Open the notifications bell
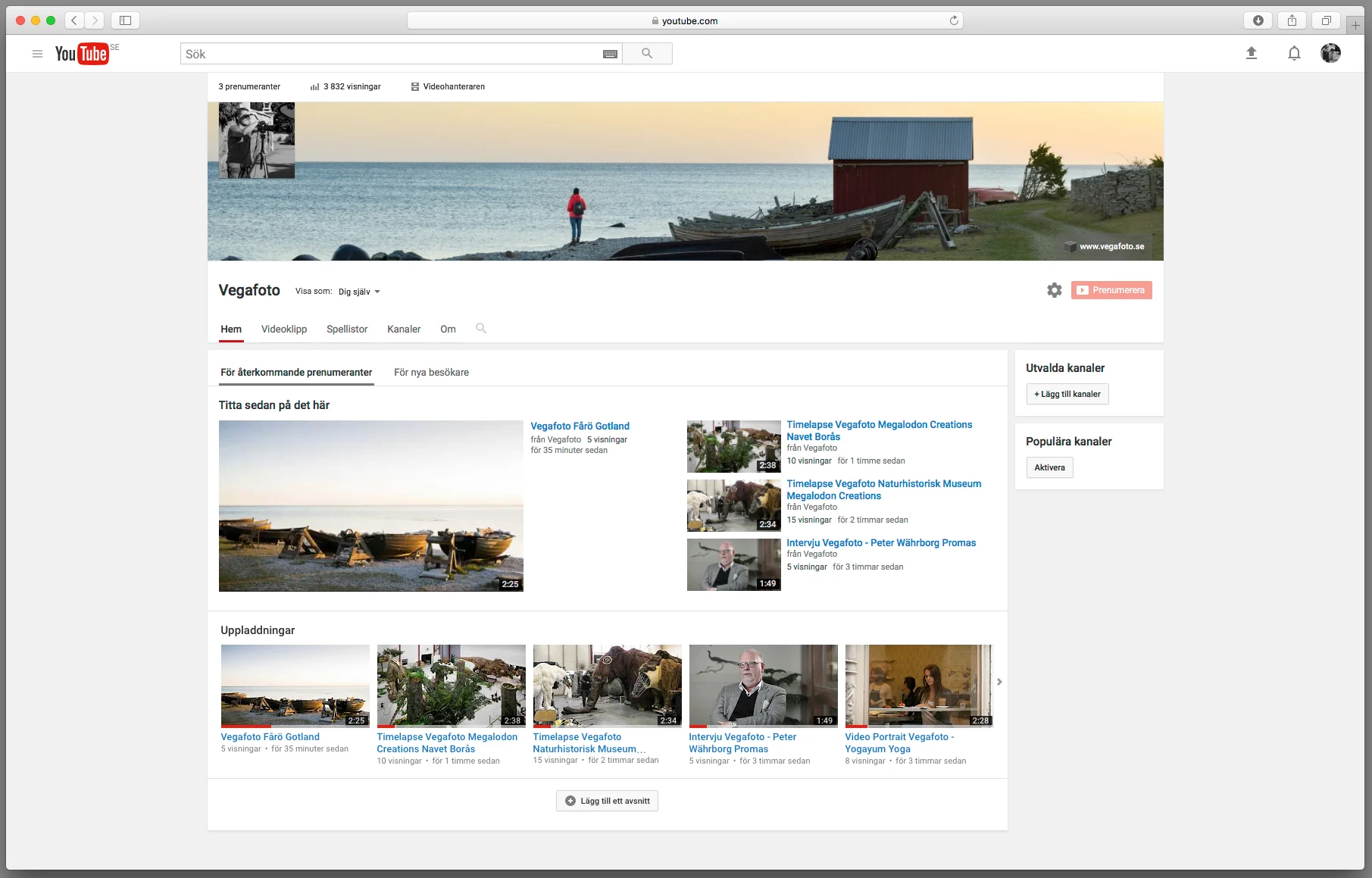1372x878 pixels. point(1294,53)
